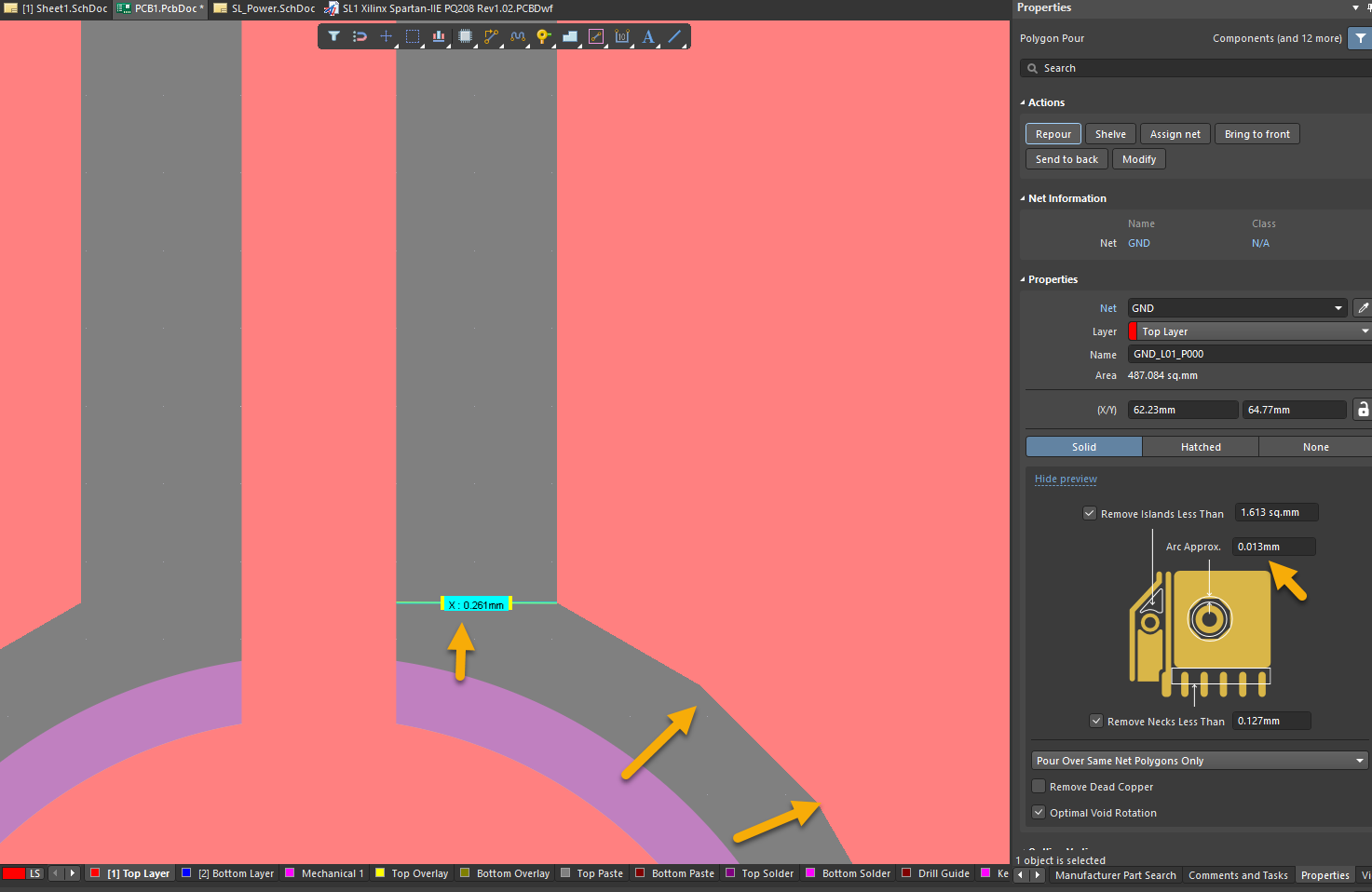Select the place string text tool

(648, 36)
